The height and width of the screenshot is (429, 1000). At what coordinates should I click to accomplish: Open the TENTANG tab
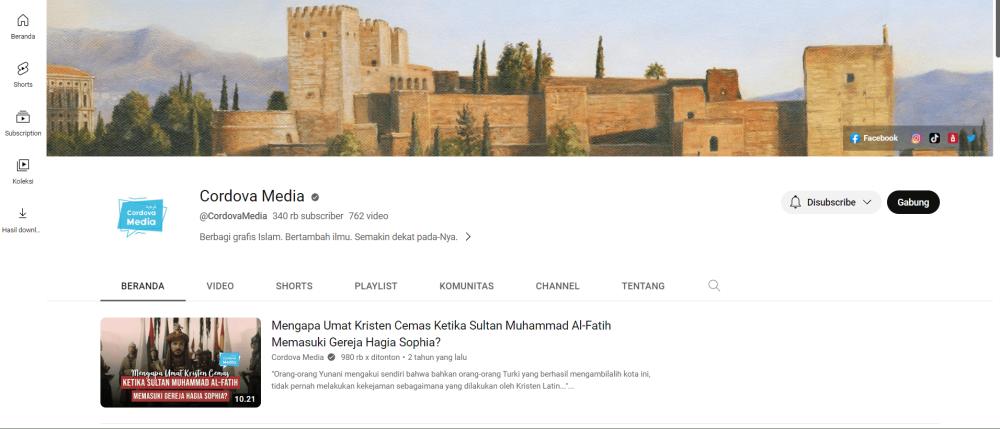(x=643, y=286)
